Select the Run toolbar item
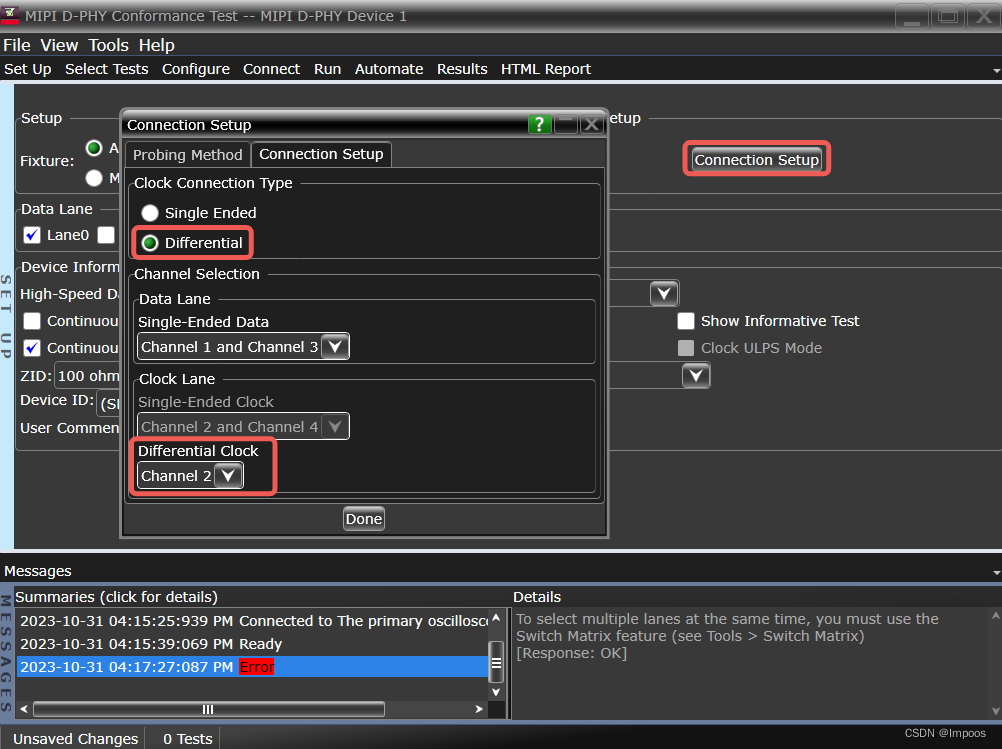Screen dimensions: 1002x749 tap(327, 68)
